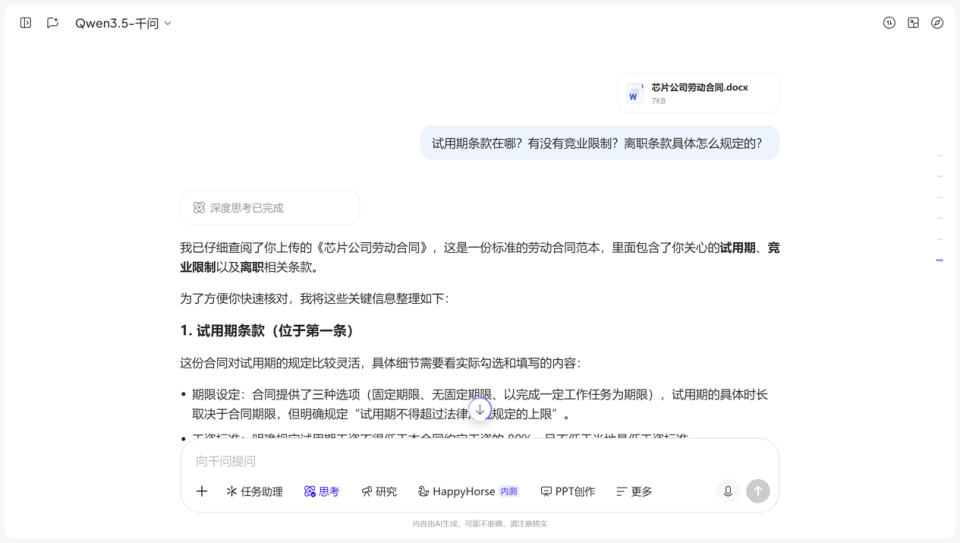Image resolution: width=960 pixels, height=543 pixels.
Task: Toggle the 思考 thinking mode
Action: (321, 491)
